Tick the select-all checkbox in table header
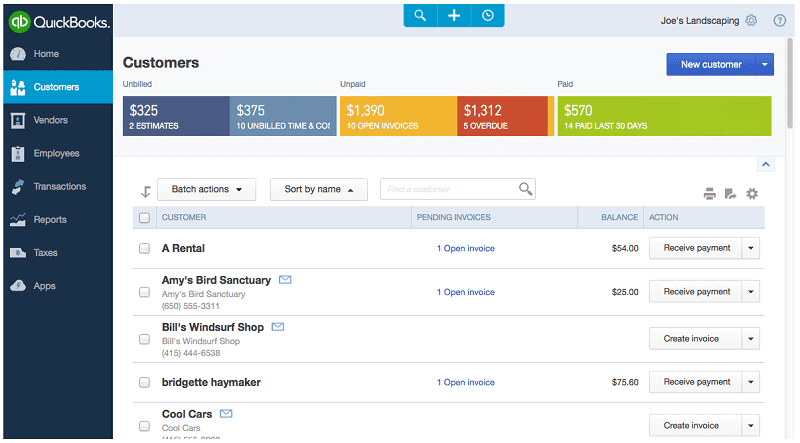The width and height of the screenshot is (800, 443). coord(144,218)
